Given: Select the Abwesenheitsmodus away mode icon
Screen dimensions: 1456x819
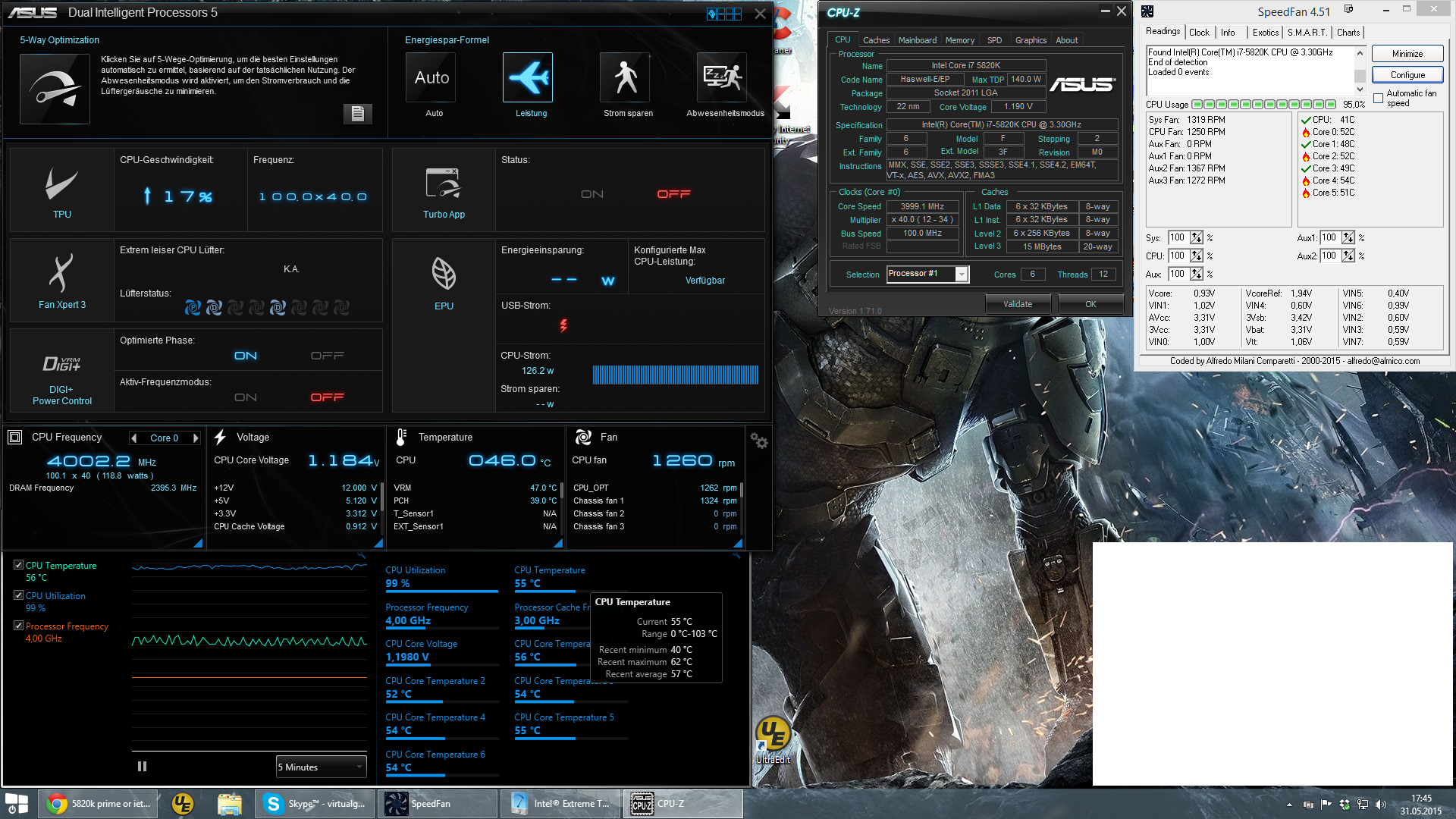Looking at the screenshot, I should (x=721, y=77).
